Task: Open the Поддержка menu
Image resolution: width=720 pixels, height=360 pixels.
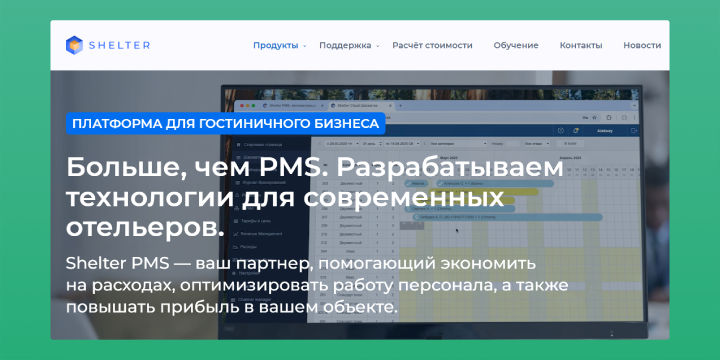Action: (345, 45)
